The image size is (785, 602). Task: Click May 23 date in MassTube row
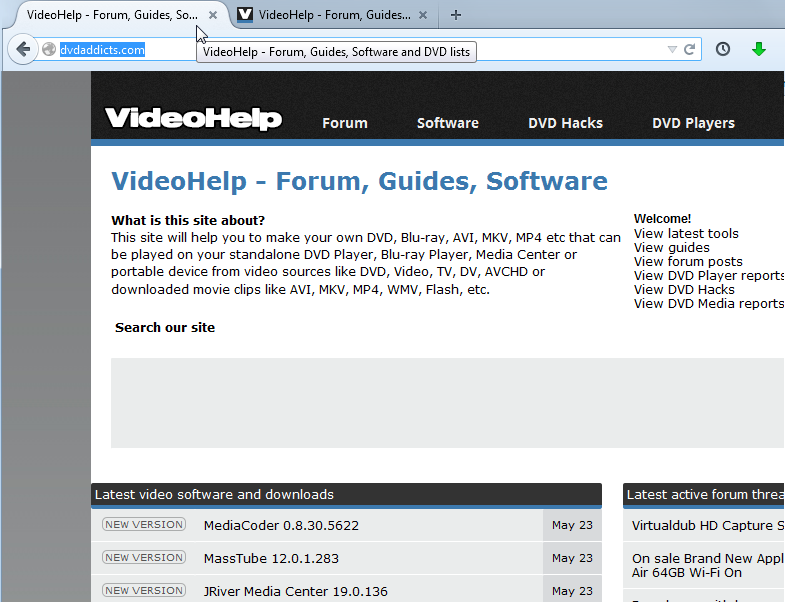coord(572,558)
